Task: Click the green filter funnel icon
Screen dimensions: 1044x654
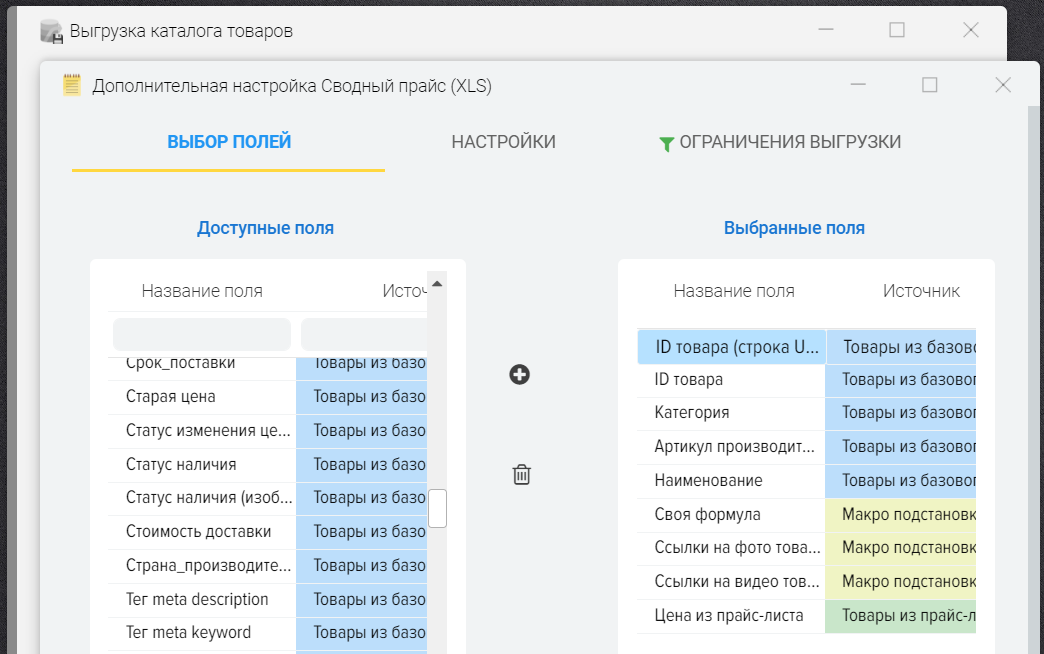Action: point(666,144)
